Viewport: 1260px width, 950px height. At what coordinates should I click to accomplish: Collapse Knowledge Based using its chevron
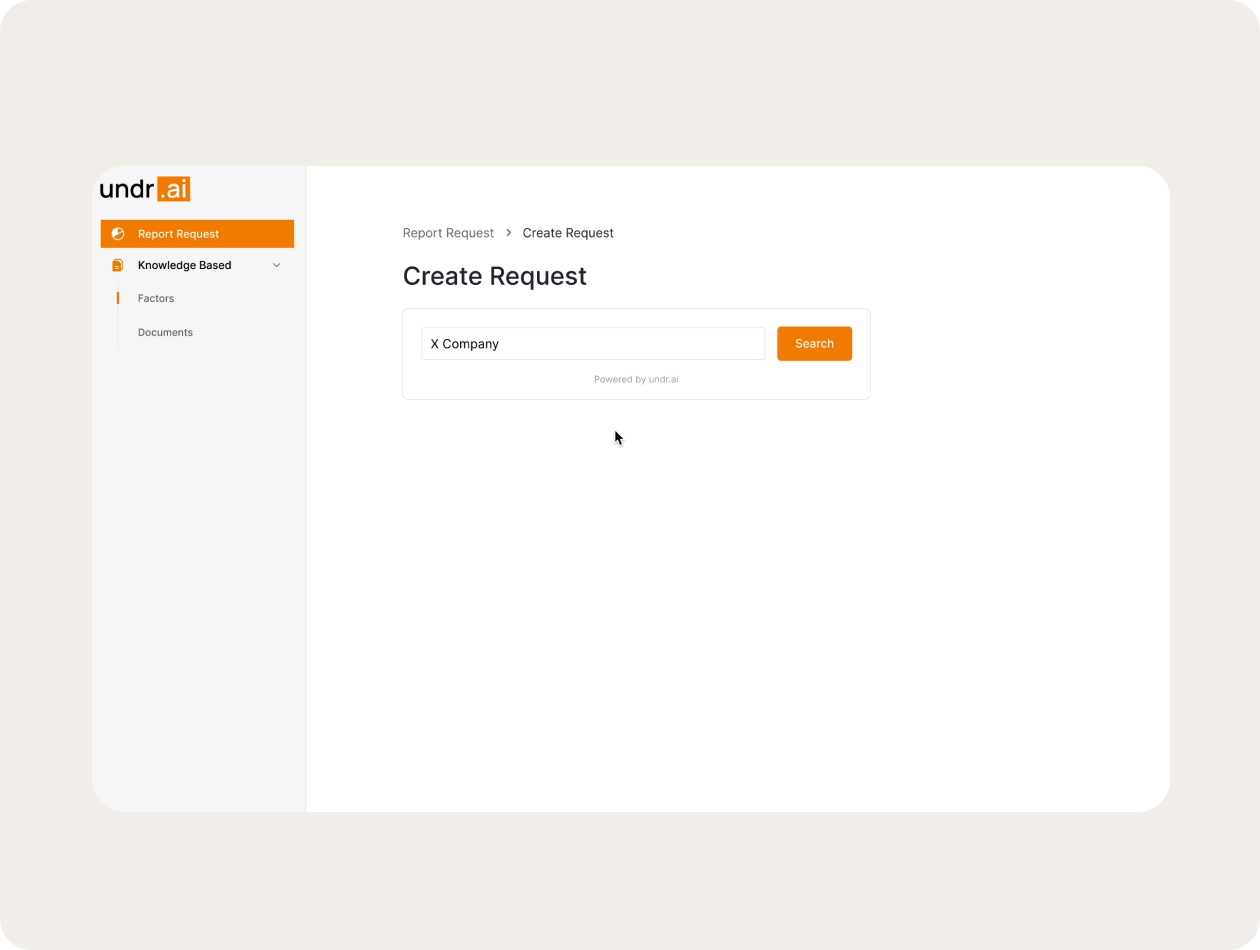(x=277, y=265)
